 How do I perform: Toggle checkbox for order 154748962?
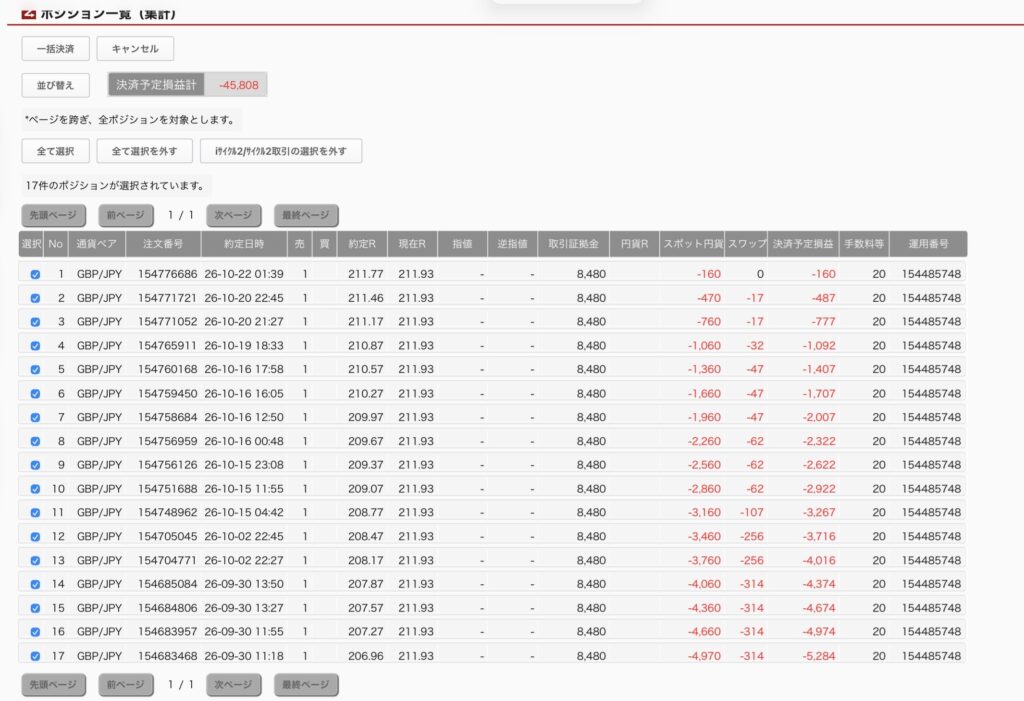35,513
